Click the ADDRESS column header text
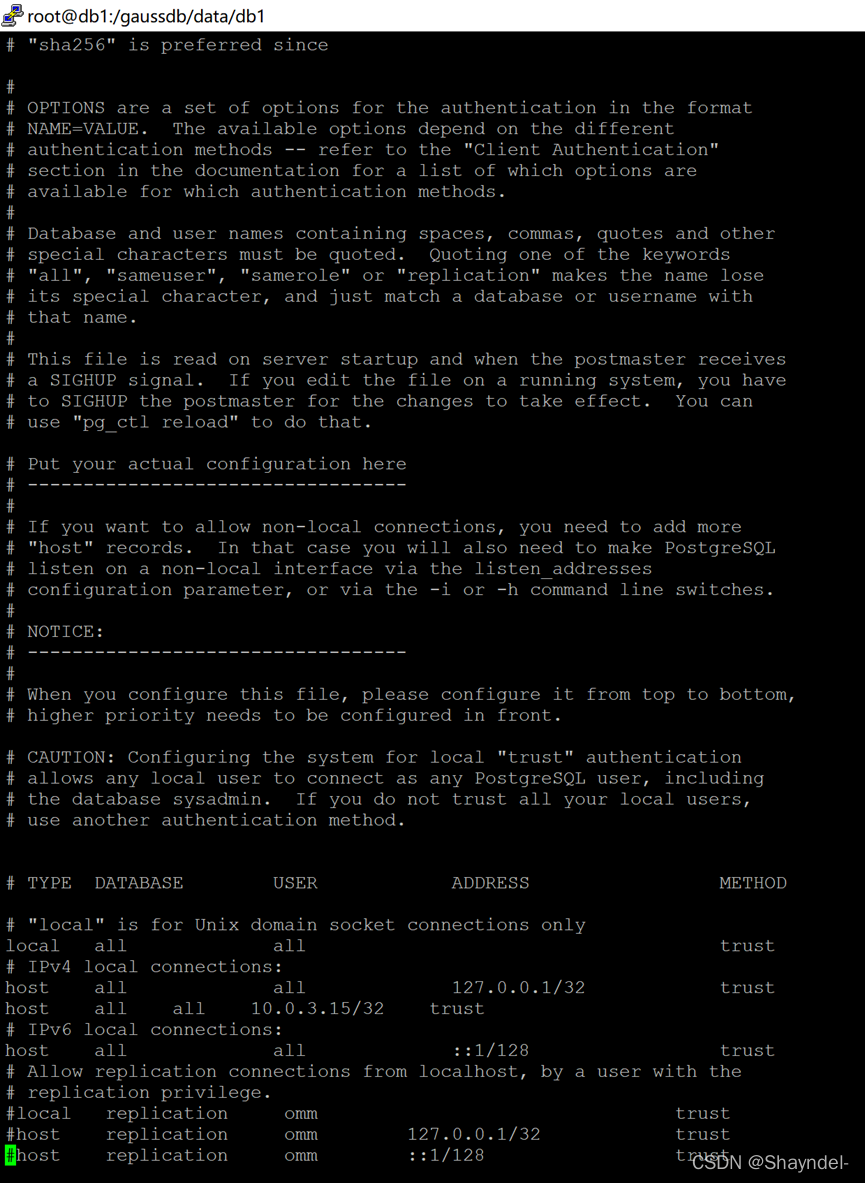This screenshot has width=865, height=1183. (490, 883)
